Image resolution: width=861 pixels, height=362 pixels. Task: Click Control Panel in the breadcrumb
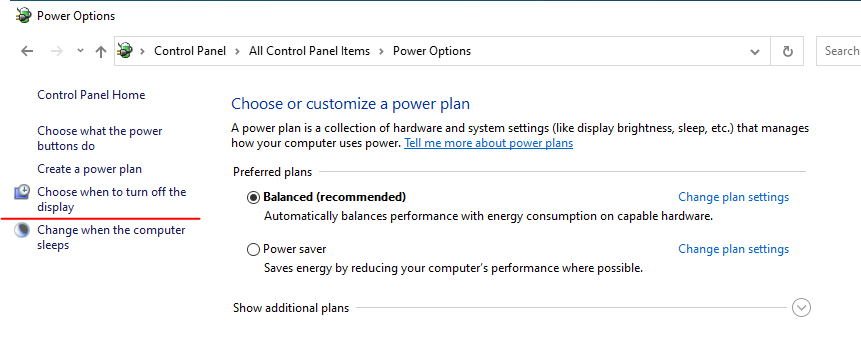click(190, 51)
